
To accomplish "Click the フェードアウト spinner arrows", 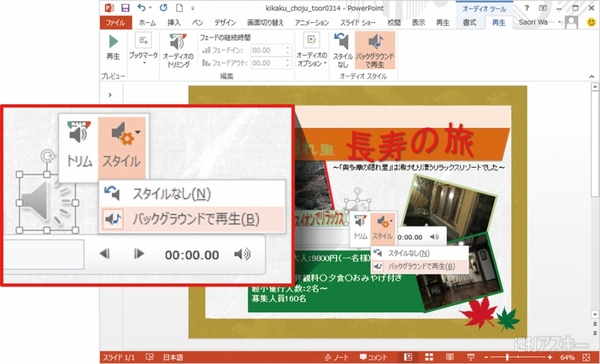I will point(288,63).
